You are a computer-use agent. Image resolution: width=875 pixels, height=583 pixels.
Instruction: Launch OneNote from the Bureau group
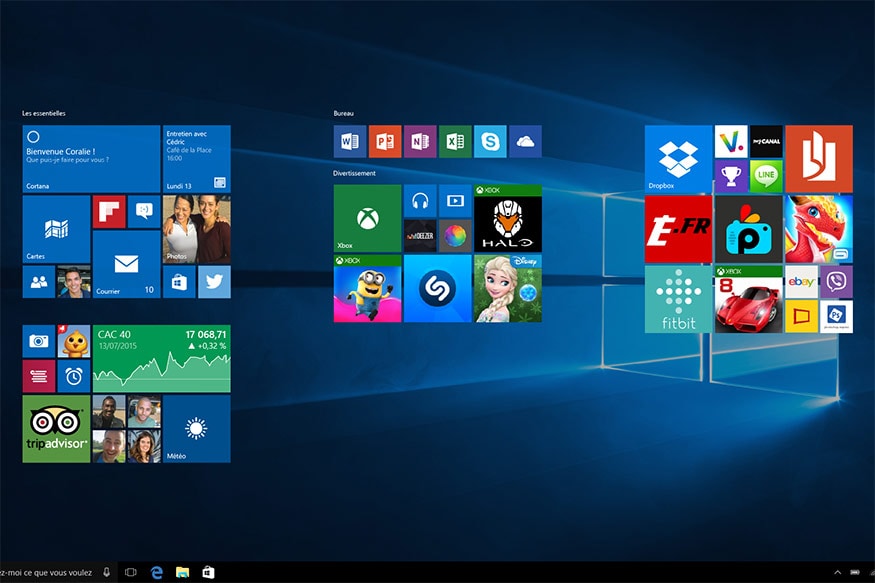(x=420, y=142)
